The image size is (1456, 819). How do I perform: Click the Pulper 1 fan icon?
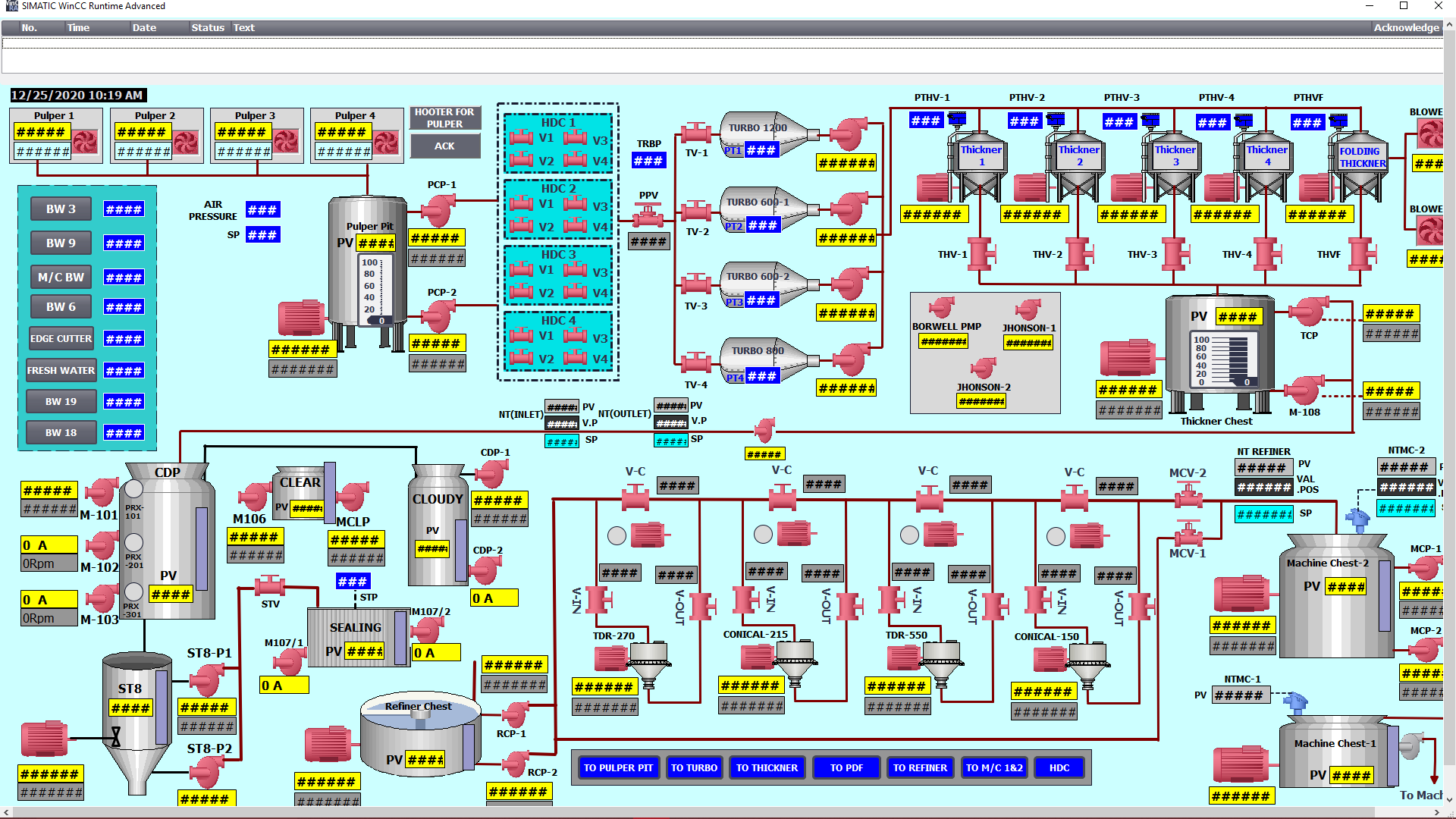click(x=86, y=142)
